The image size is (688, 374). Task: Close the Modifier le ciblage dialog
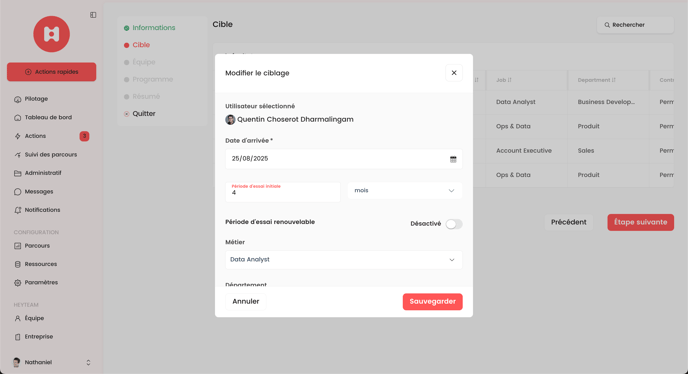(x=454, y=73)
